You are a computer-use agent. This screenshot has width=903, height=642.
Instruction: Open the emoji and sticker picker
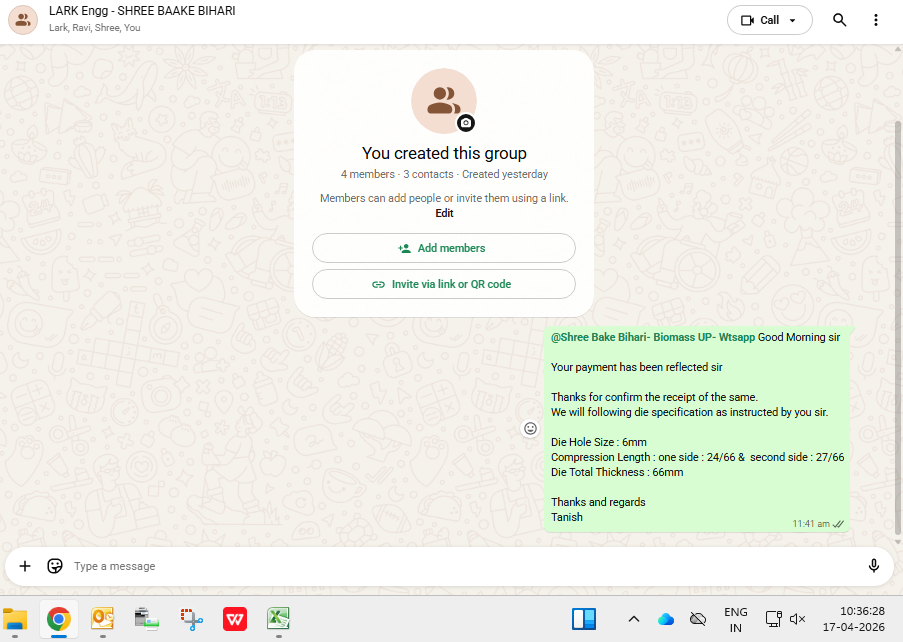click(x=55, y=566)
